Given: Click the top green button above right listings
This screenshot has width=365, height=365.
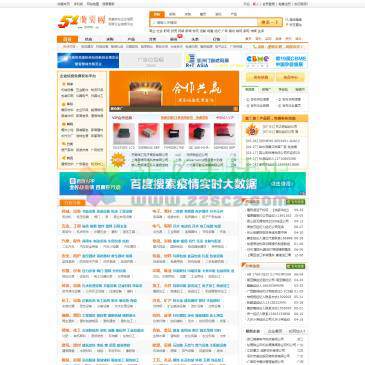Looking at the screenshot, I should (x=296, y=202).
